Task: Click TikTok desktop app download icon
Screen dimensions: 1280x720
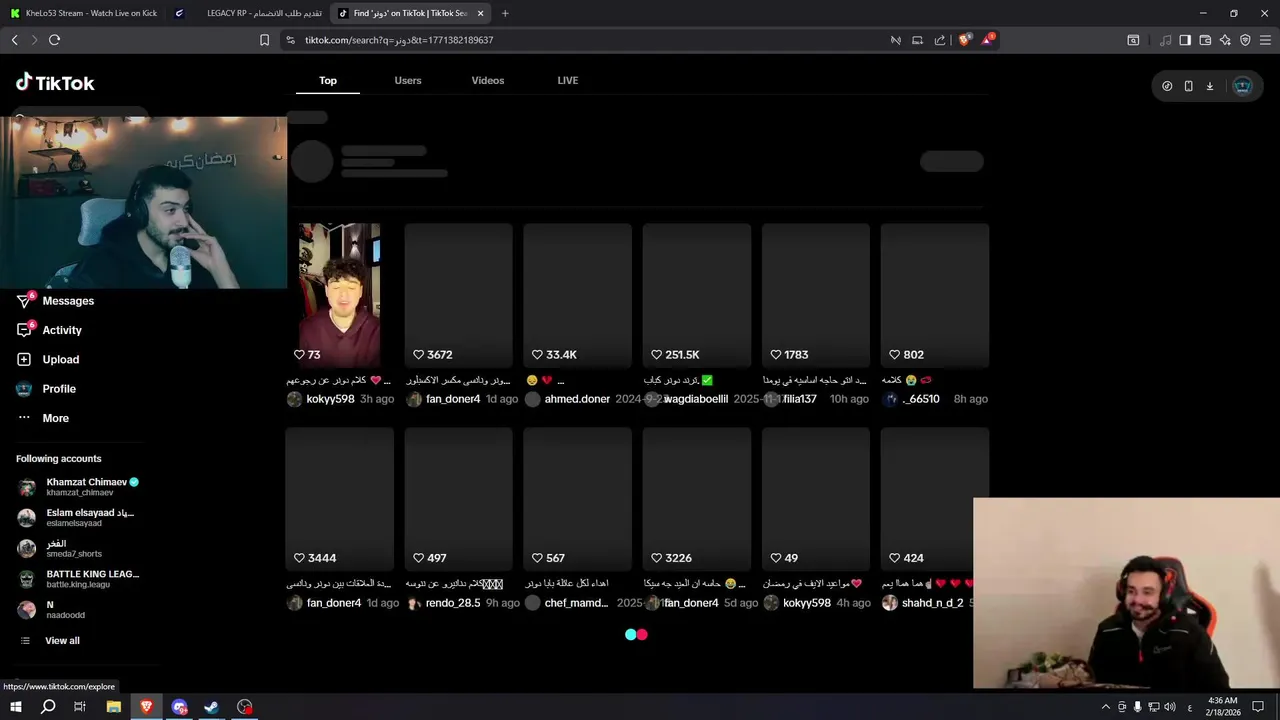Action: point(1209,86)
